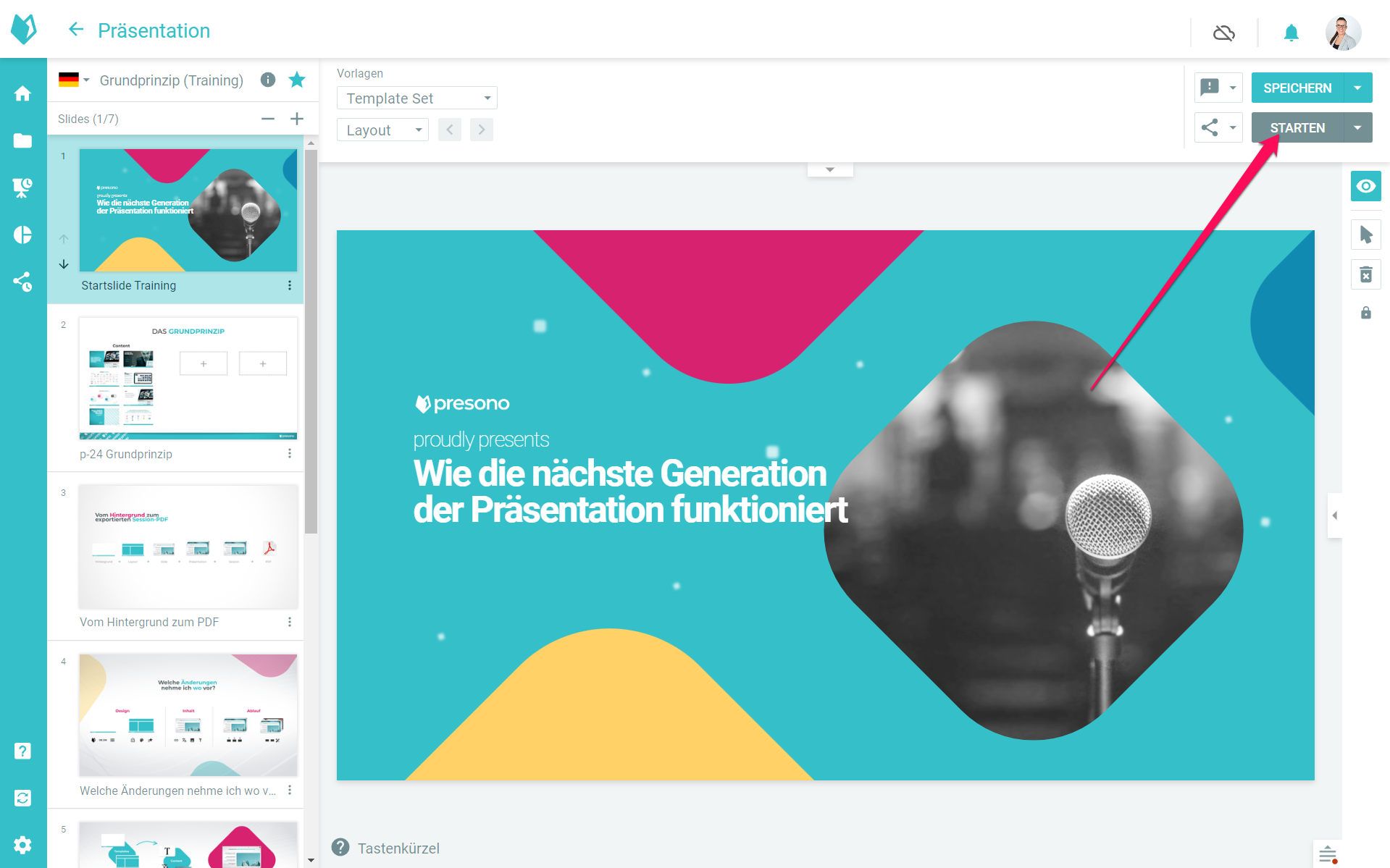This screenshot has height=868, width=1390.
Task: Open the analytics pie chart icon
Action: 22,235
